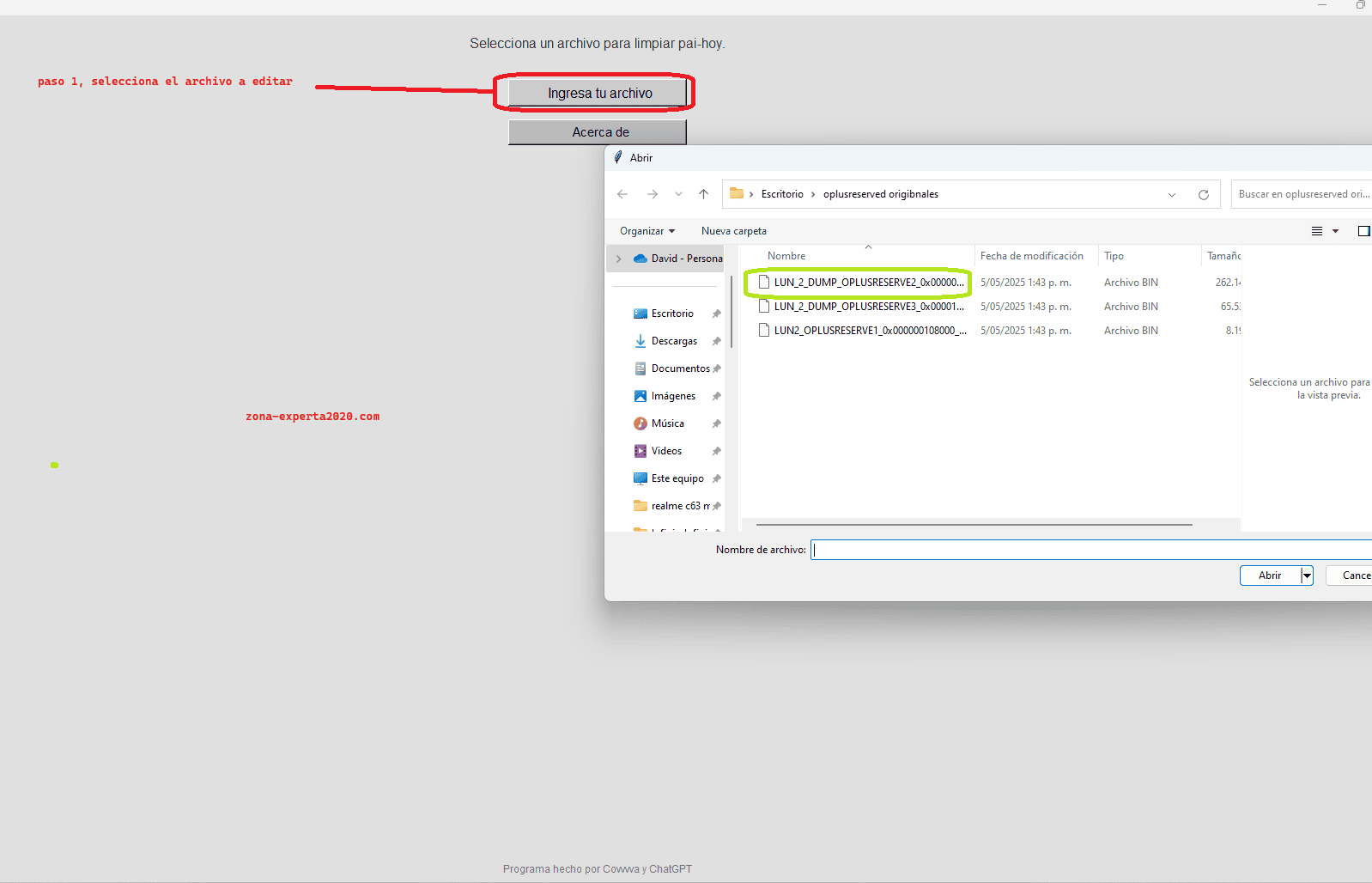Select Nueva carpeta in toolbar
The image size is (1372, 883).
click(x=734, y=231)
